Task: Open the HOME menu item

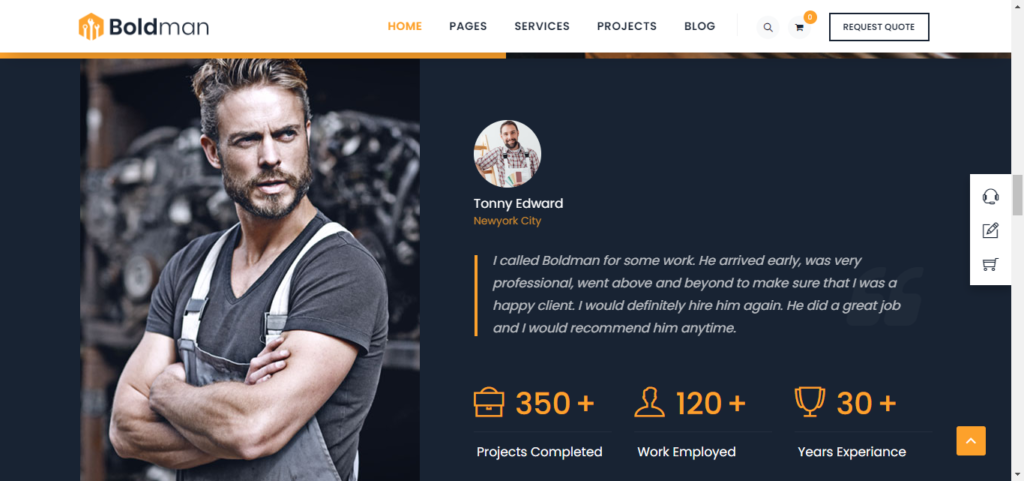Action: pyautogui.click(x=405, y=27)
